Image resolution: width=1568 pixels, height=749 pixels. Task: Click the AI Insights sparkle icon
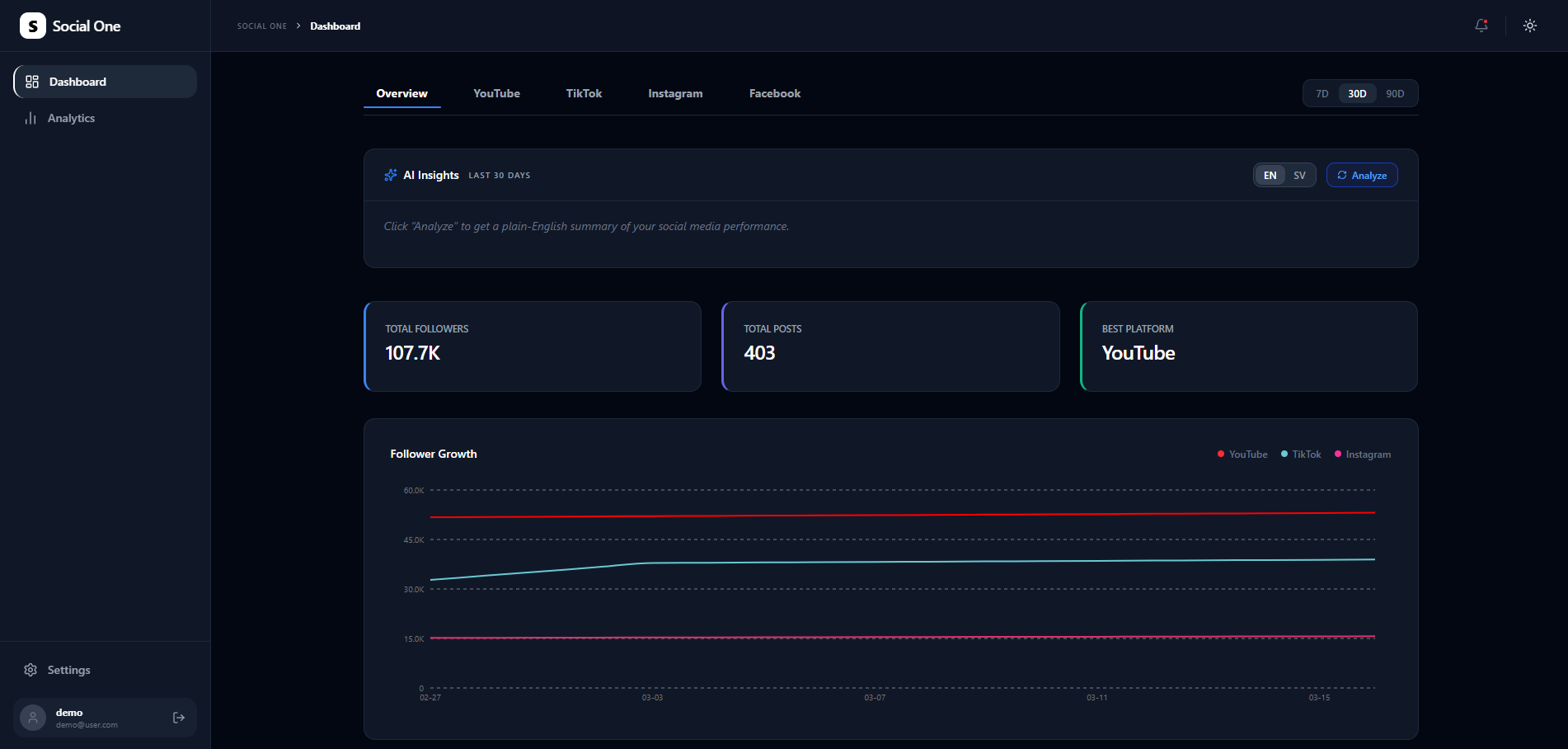coord(390,175)
